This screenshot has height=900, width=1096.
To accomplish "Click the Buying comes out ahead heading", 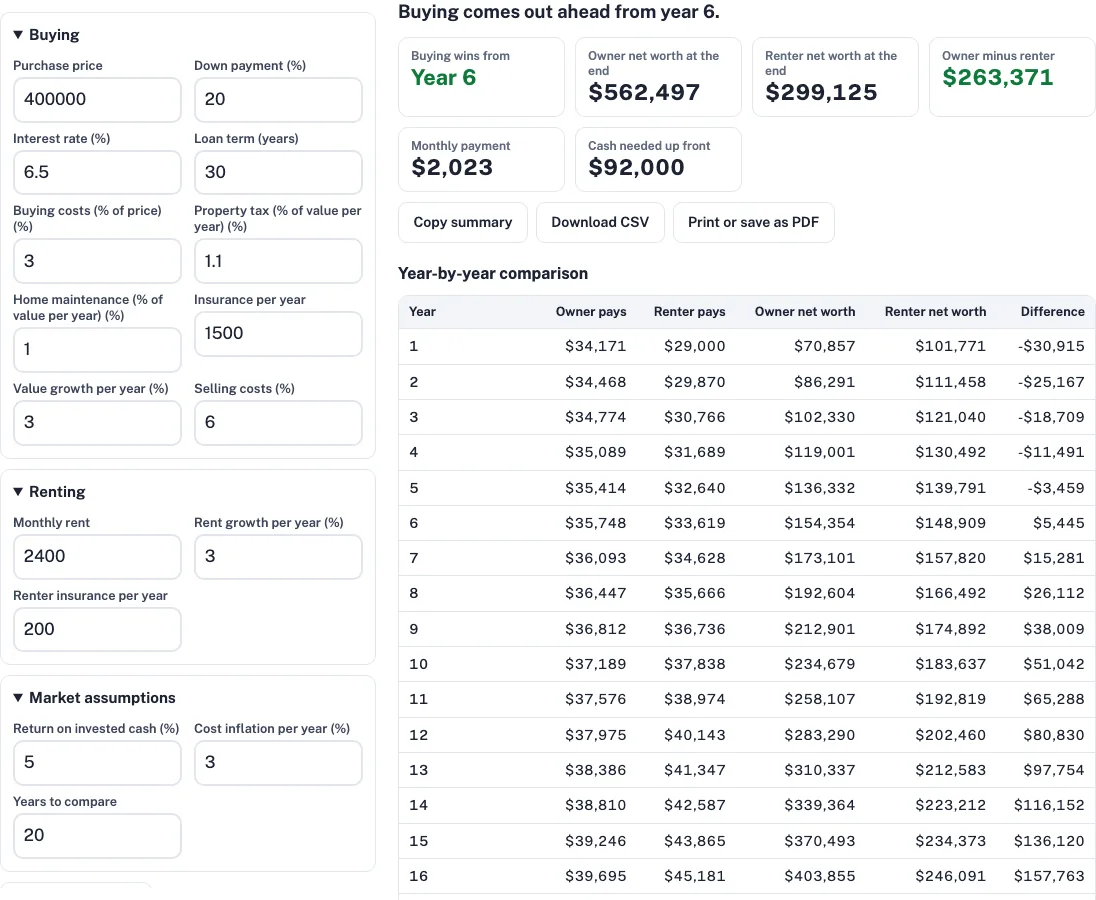I will [x=558, y=12].
